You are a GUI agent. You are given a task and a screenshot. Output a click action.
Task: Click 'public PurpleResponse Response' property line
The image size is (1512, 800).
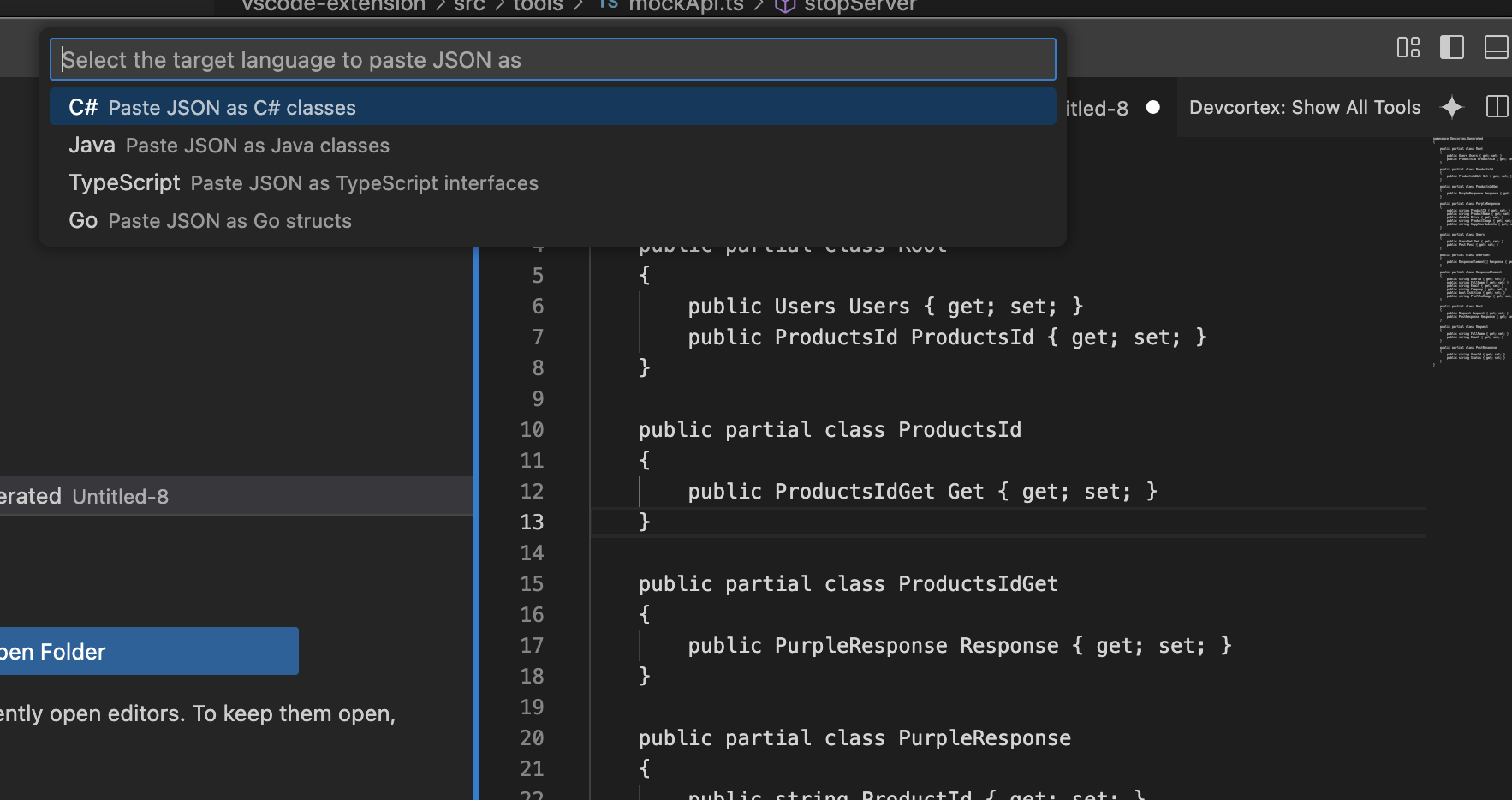(x=960, y=645)
